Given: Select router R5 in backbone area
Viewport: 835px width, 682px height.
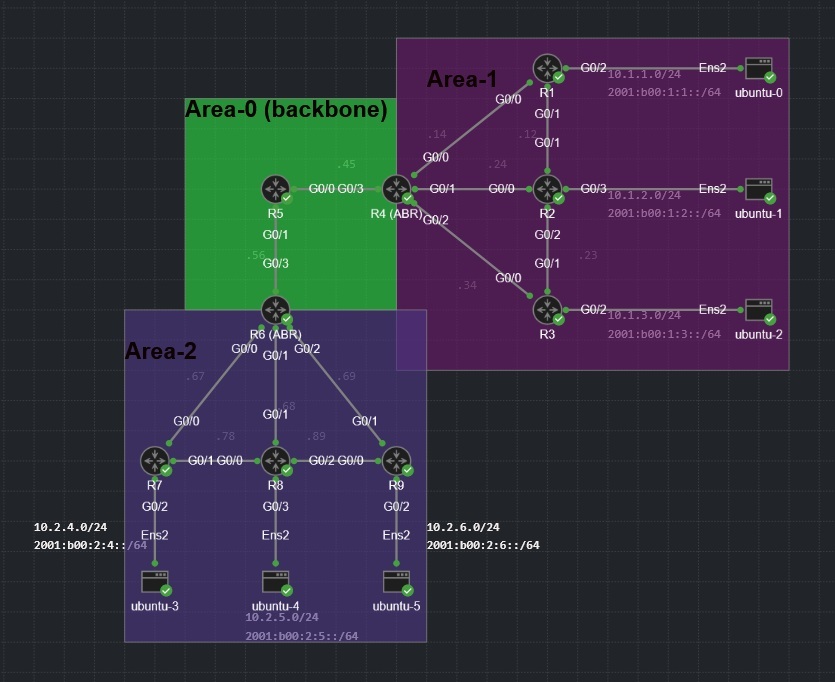Looking at the screenshot, I should (x=276, y=189).
